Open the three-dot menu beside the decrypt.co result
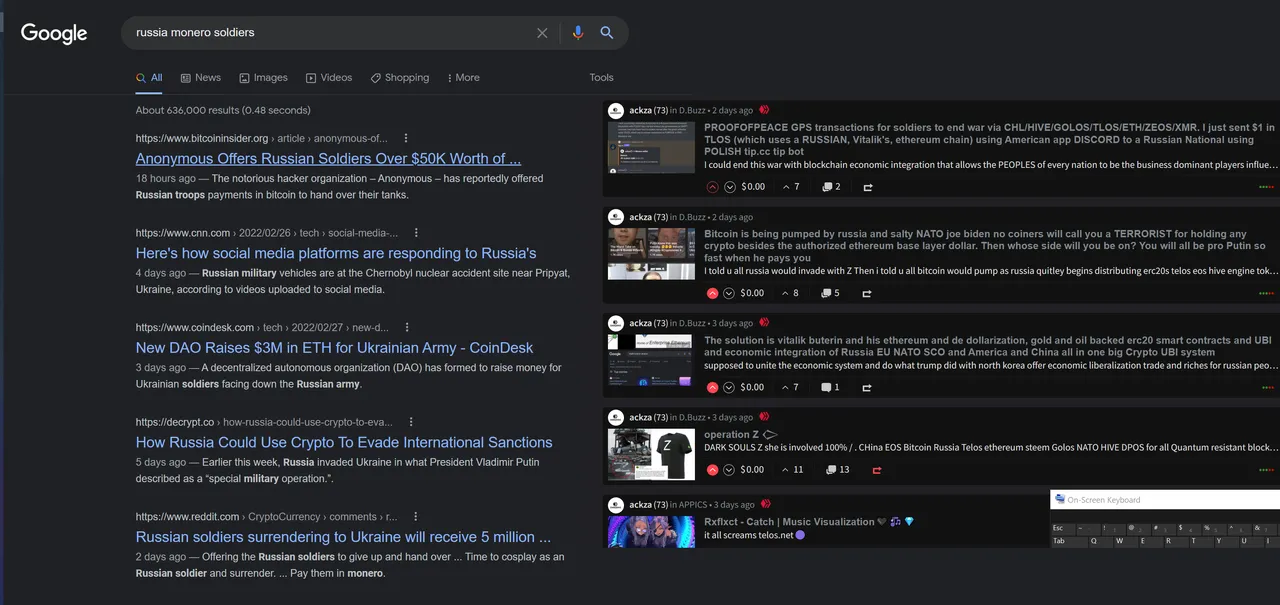Image resolution: width=1280 pixels, height=605 pixels. [x=411, y=422]
